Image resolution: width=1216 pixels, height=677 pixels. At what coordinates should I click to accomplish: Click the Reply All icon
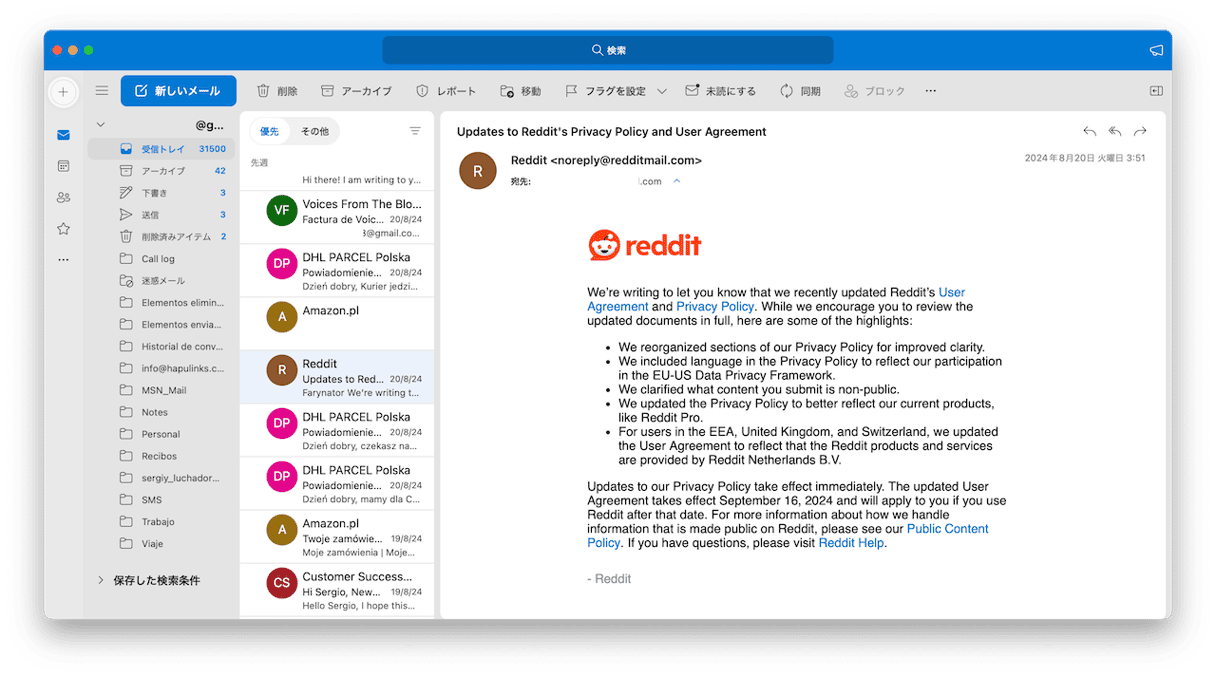click(x=1115, y=132)
